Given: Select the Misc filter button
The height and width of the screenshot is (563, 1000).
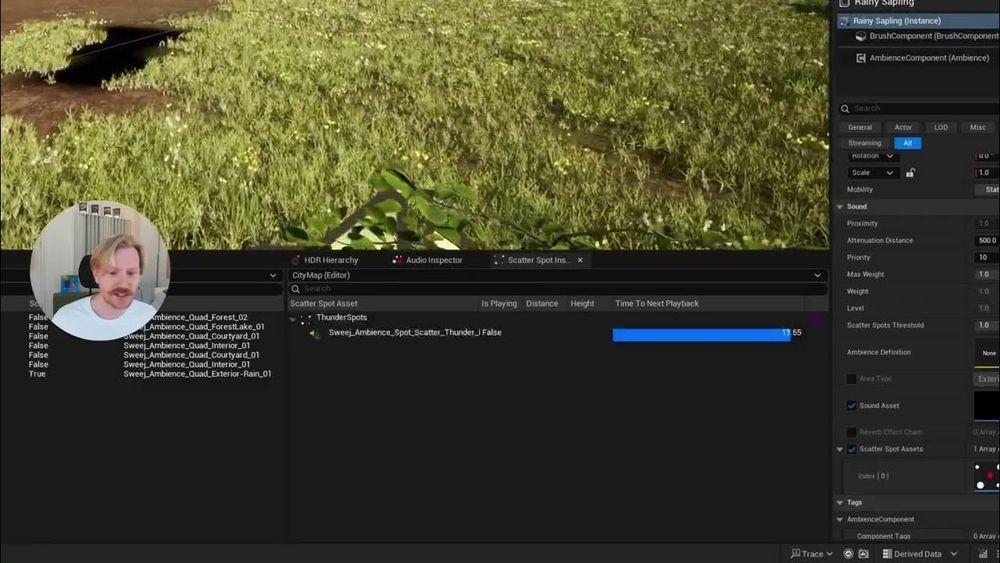Looking at the screenshot, I should point(978,128).
